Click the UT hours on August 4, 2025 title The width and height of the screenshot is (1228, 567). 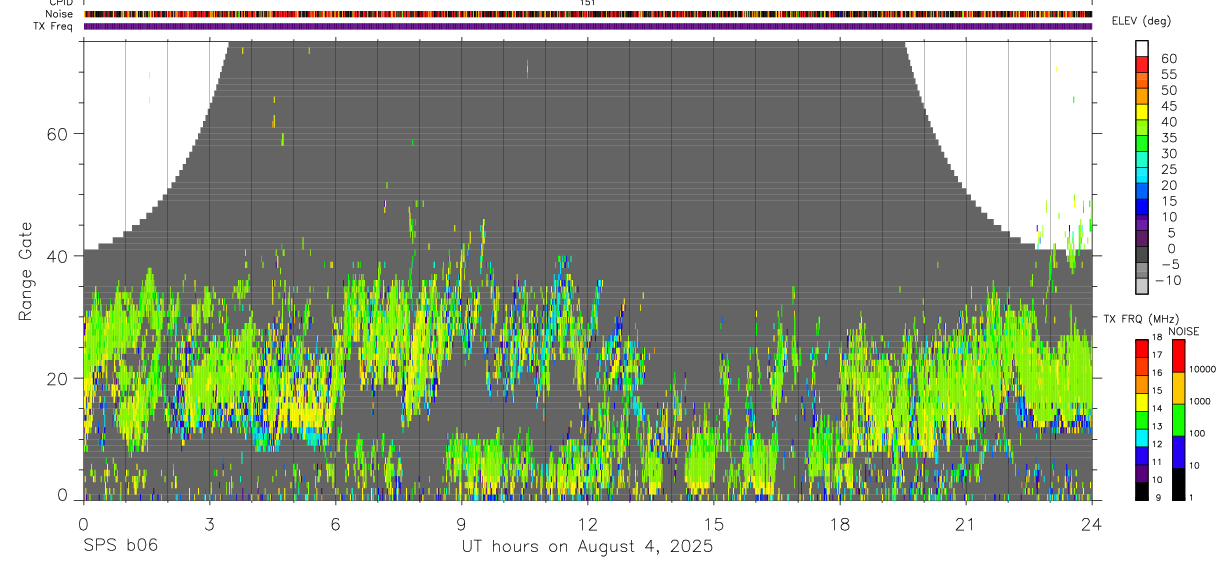point(587,546)
